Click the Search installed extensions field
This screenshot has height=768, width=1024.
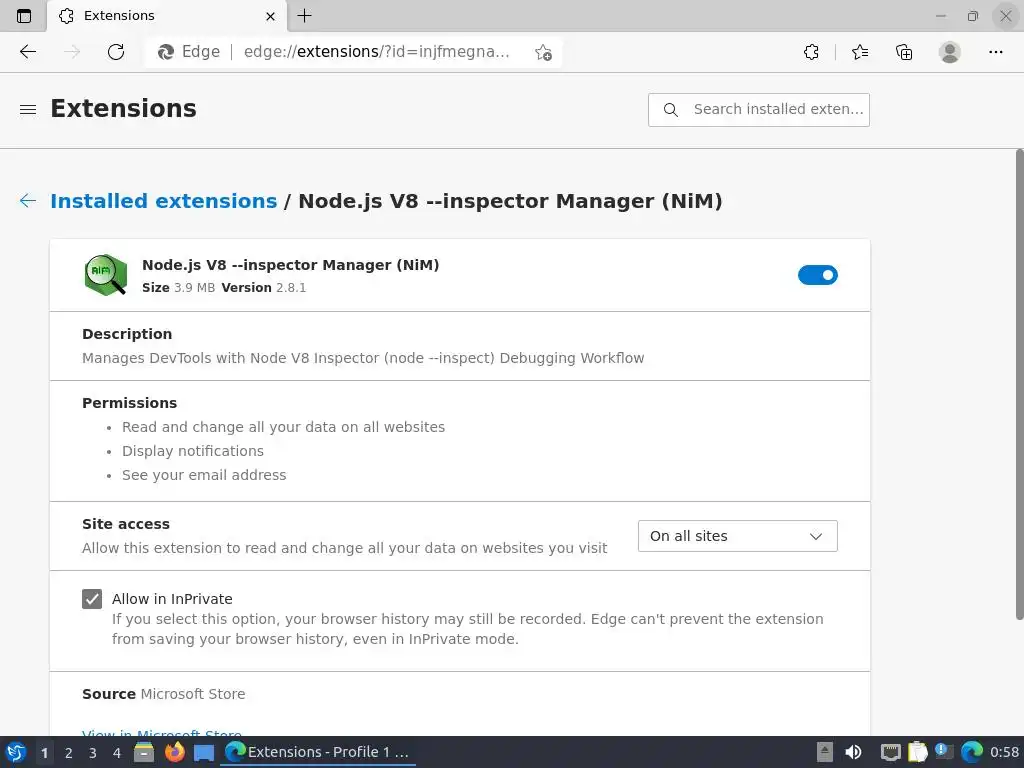[759, 110]
